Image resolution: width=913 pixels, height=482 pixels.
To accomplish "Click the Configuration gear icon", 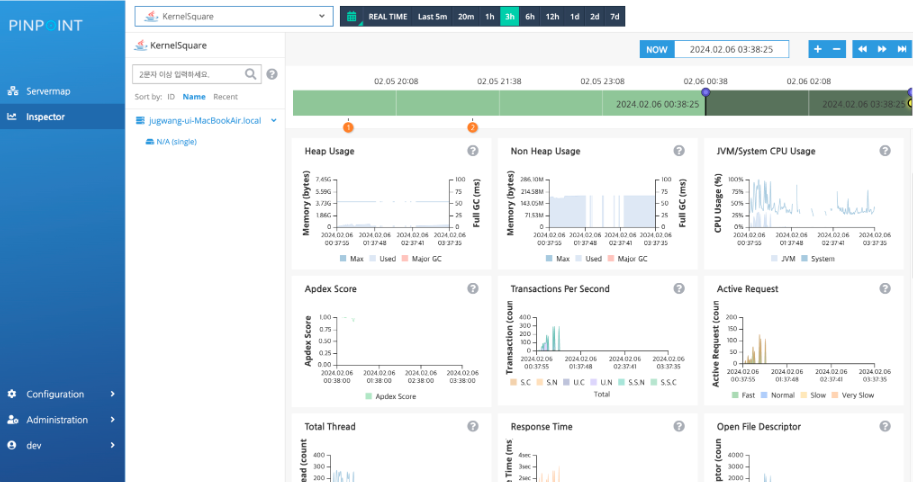I will tap(12, 394).
